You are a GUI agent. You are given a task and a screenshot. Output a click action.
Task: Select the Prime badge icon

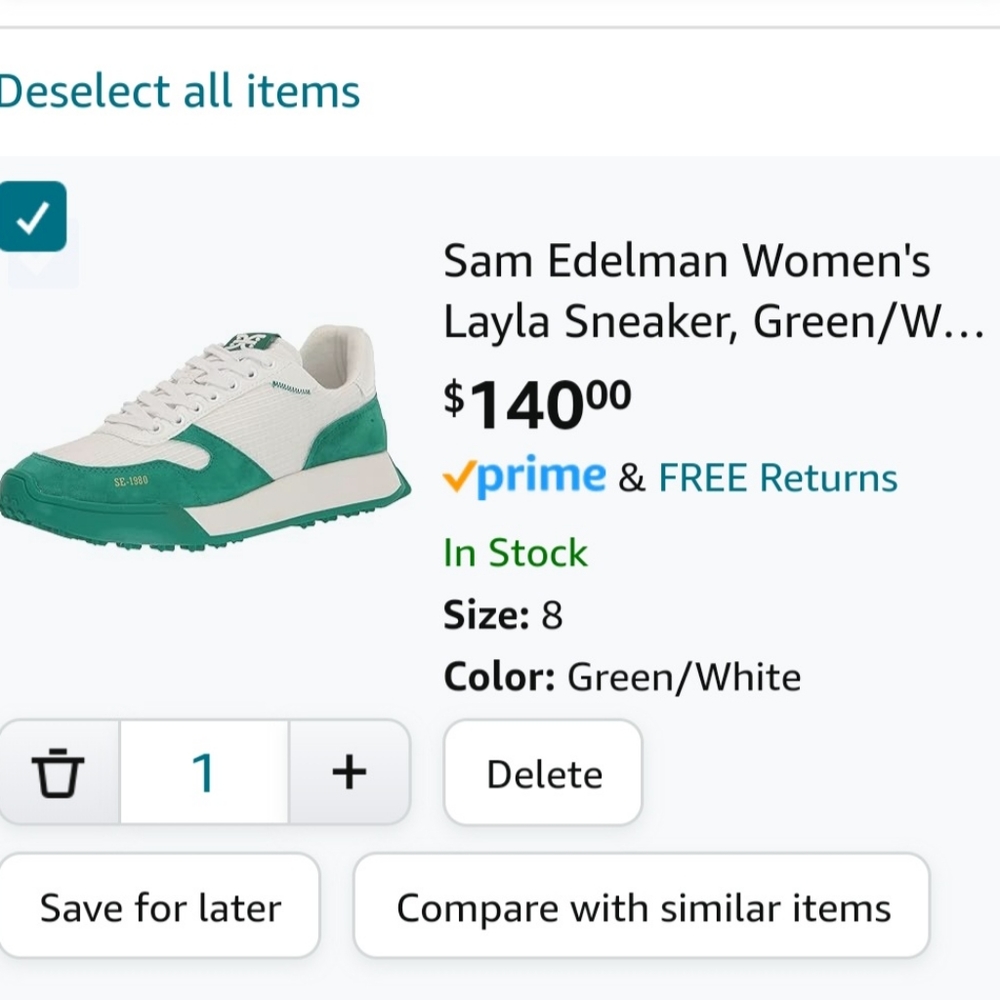pos(524,477)
